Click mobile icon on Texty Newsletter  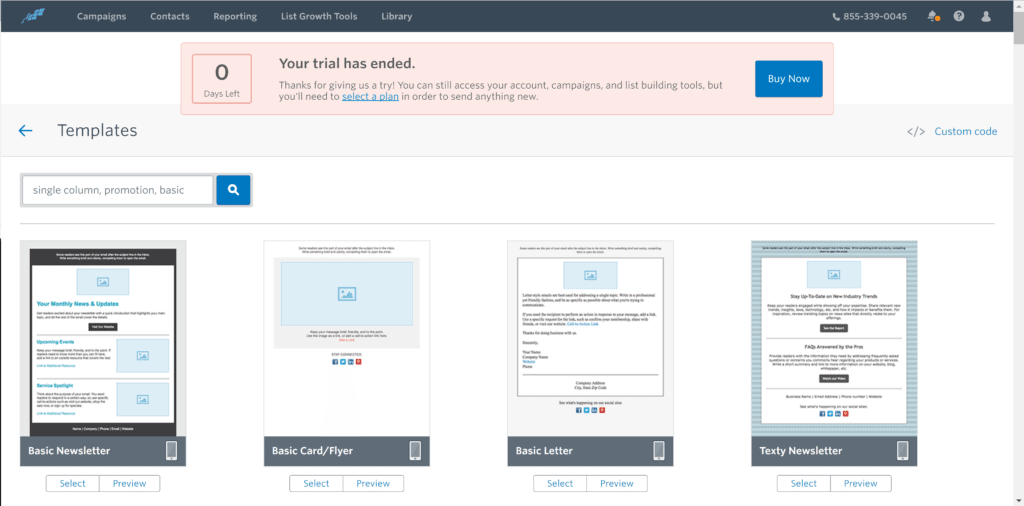903,451
